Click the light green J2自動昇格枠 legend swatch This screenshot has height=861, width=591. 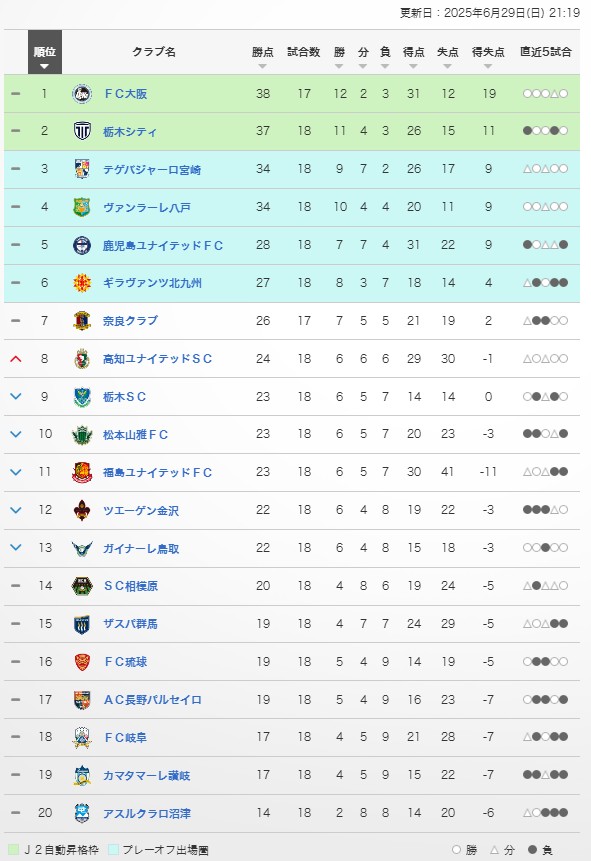click(13, 850)
